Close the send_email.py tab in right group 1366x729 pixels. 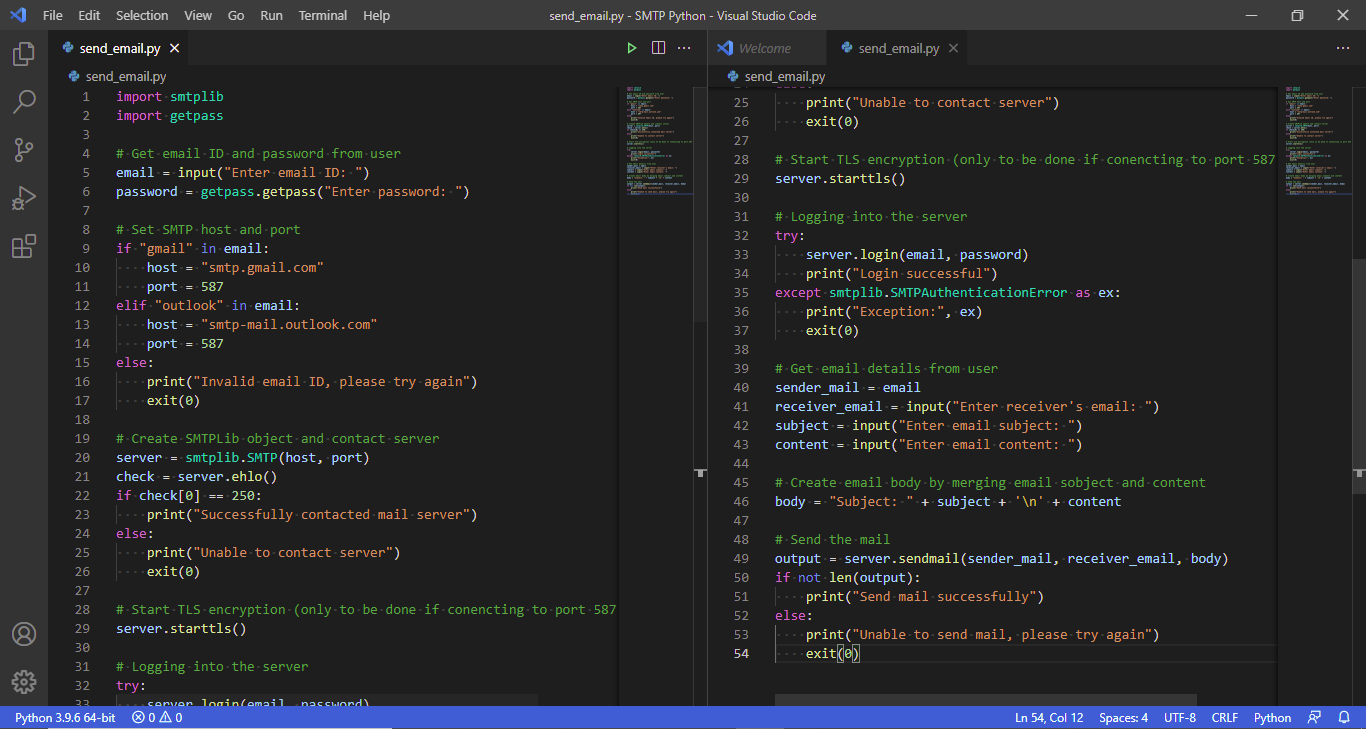(953, 48)
